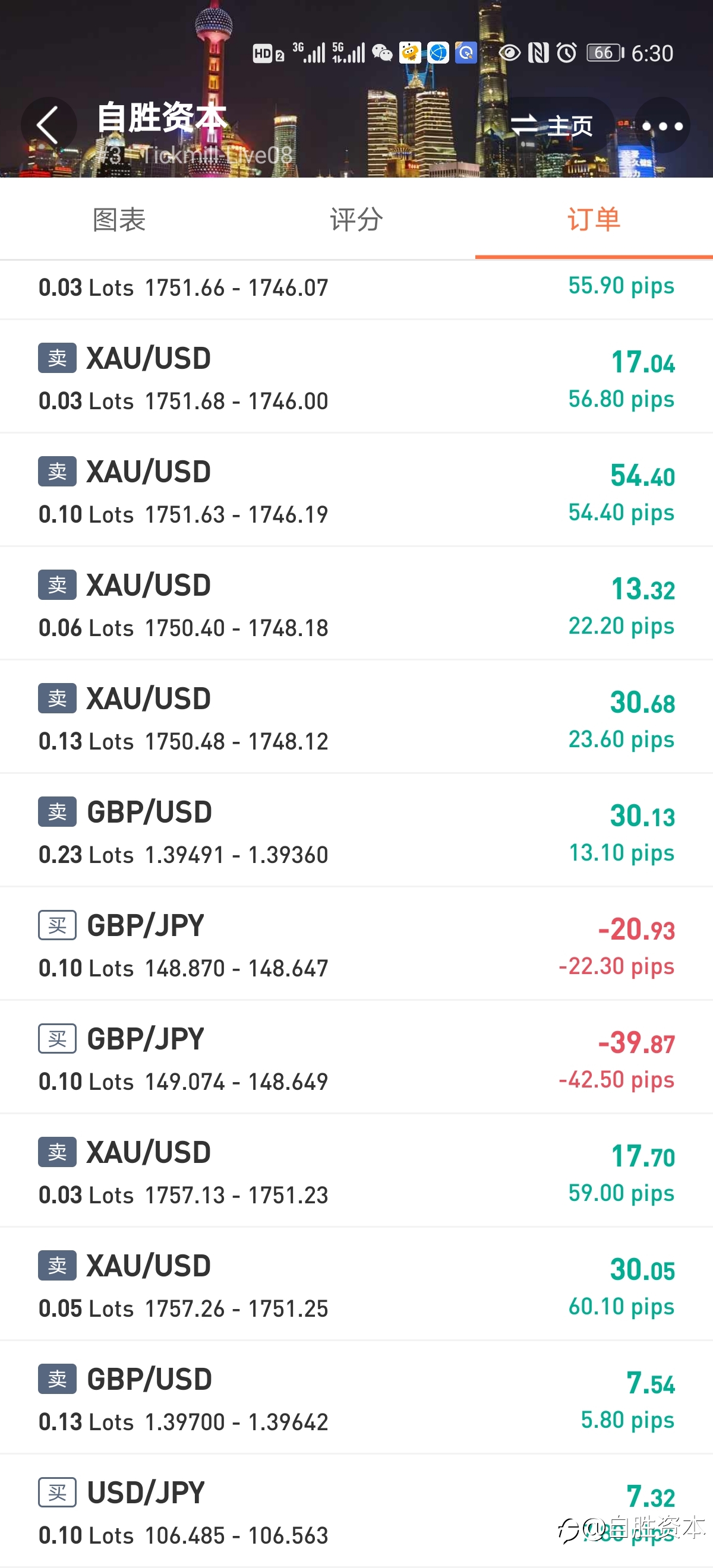Tap the eye comfort status icon
713x1568 pixels.
[510, 53]
